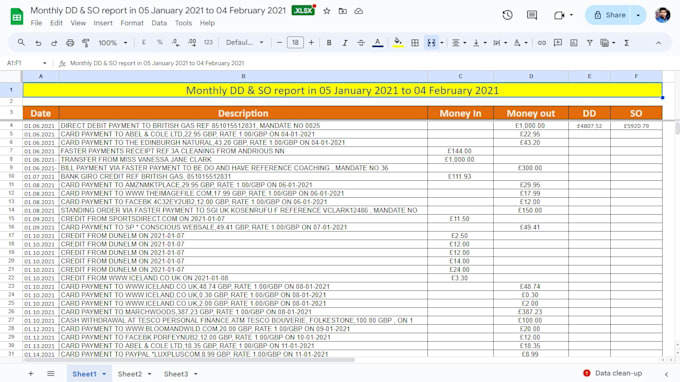Open the File menu
The image size is (680, 382).
[36, 23]
